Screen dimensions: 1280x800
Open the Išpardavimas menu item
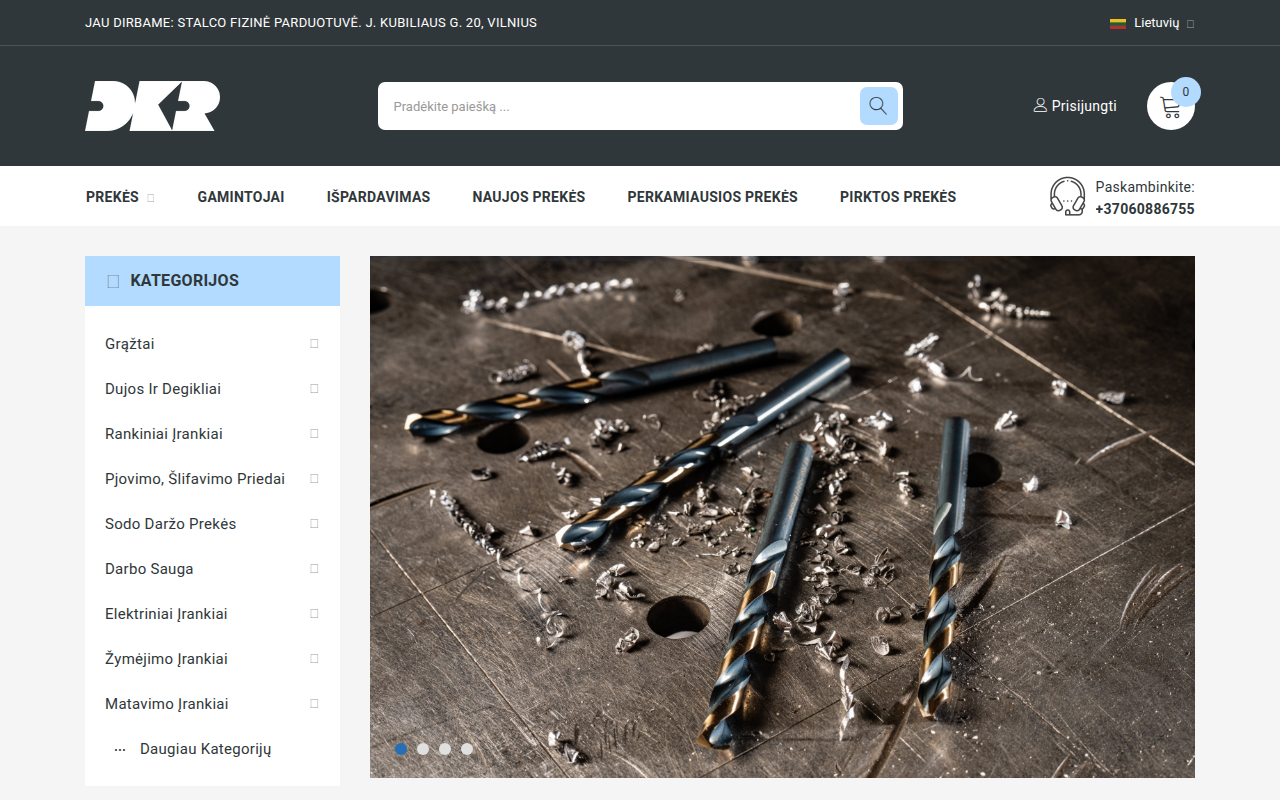(x=378, y=197)
